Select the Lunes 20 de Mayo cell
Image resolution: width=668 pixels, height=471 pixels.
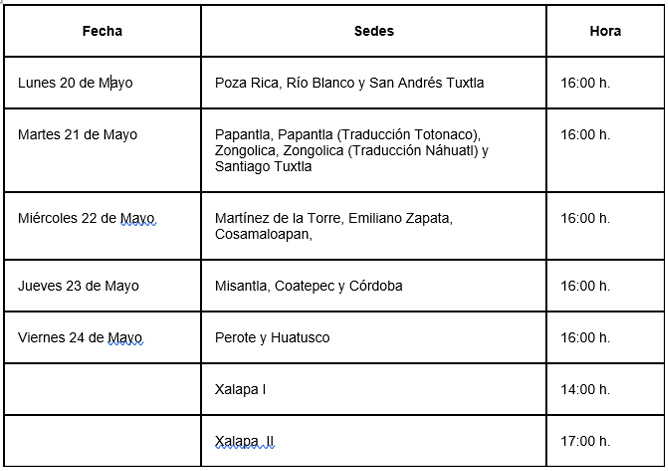click(x=75, y=83)
